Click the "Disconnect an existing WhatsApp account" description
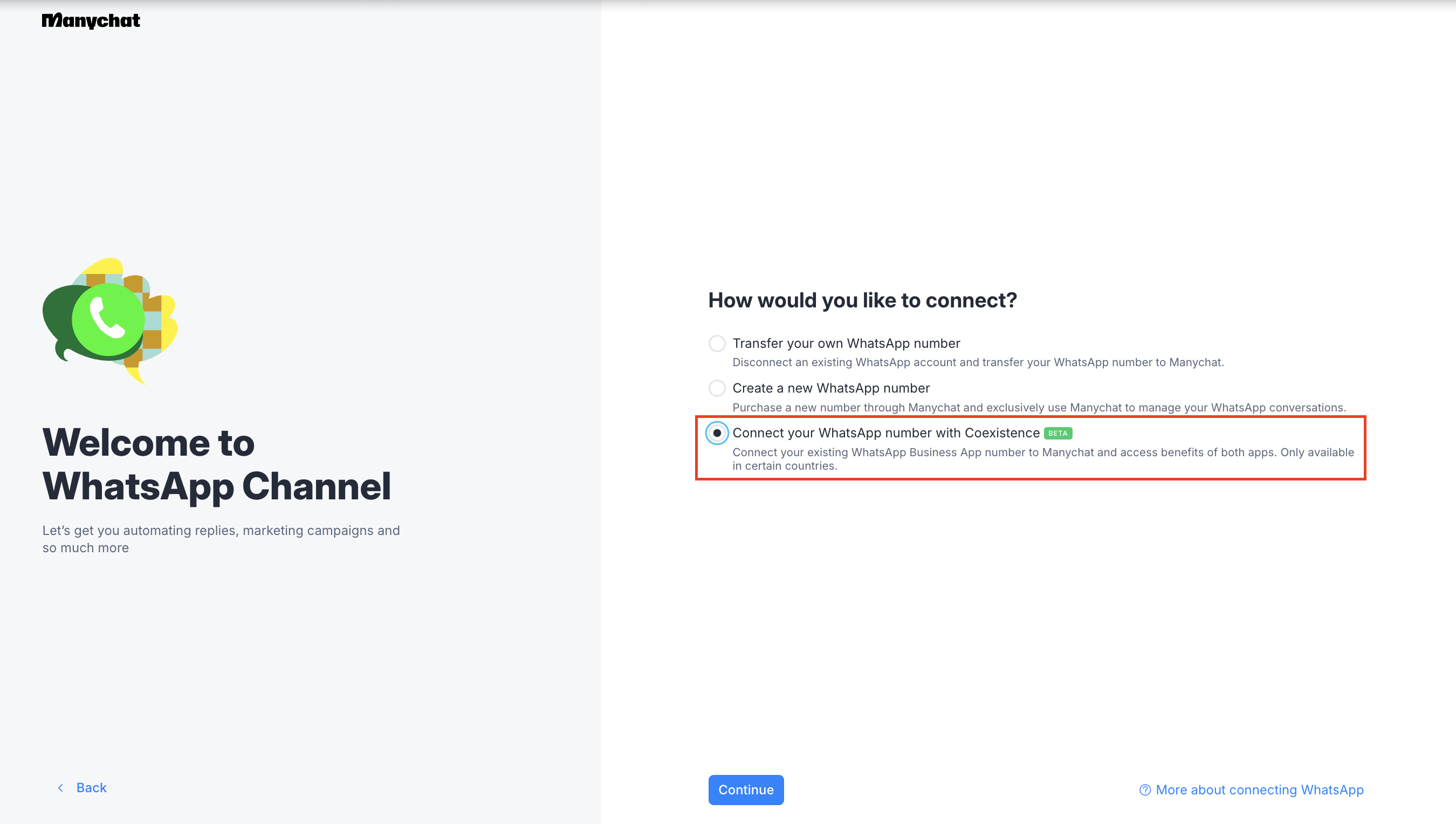 coord(978,362)
